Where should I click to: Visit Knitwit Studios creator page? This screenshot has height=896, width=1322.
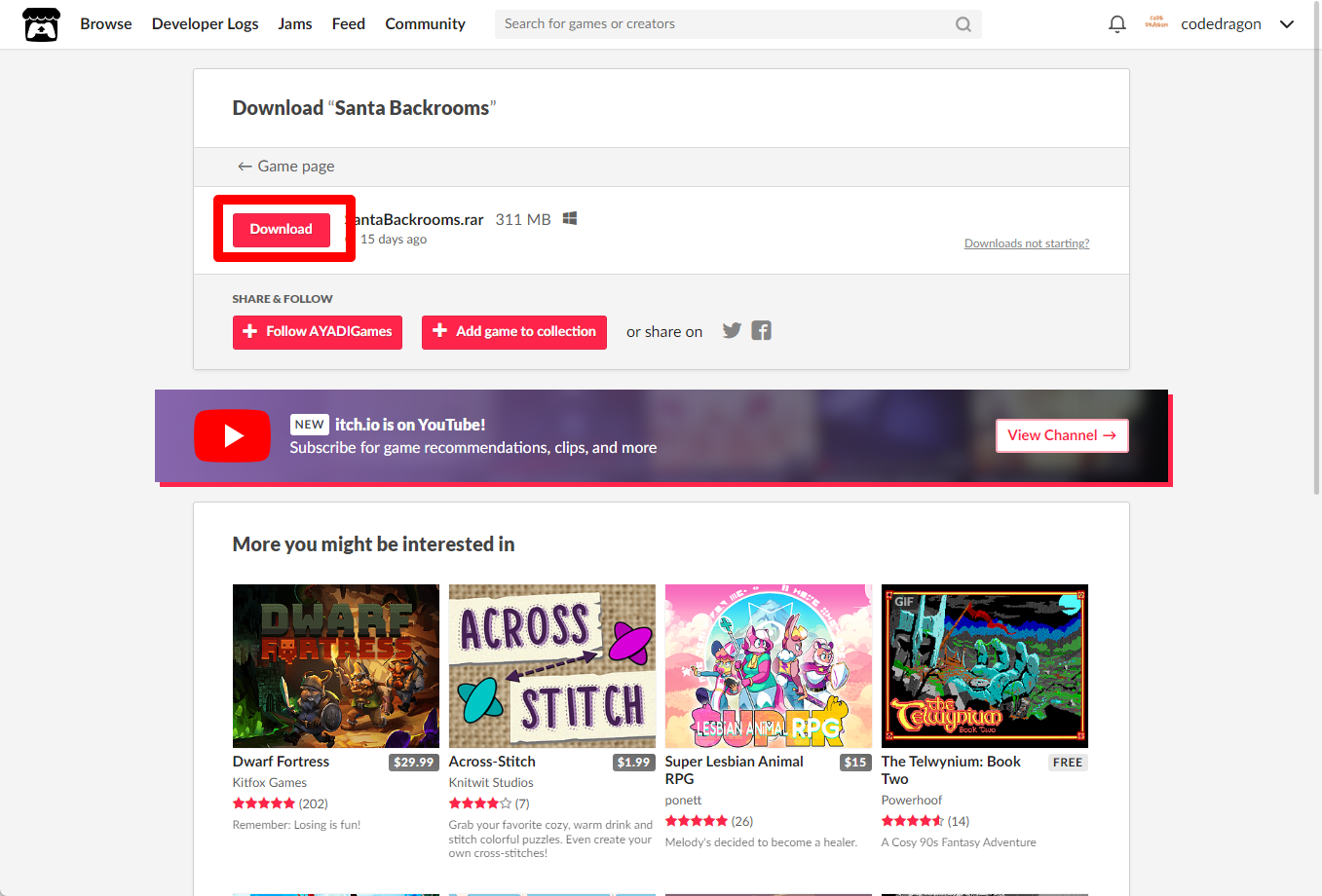pos(491,783)
